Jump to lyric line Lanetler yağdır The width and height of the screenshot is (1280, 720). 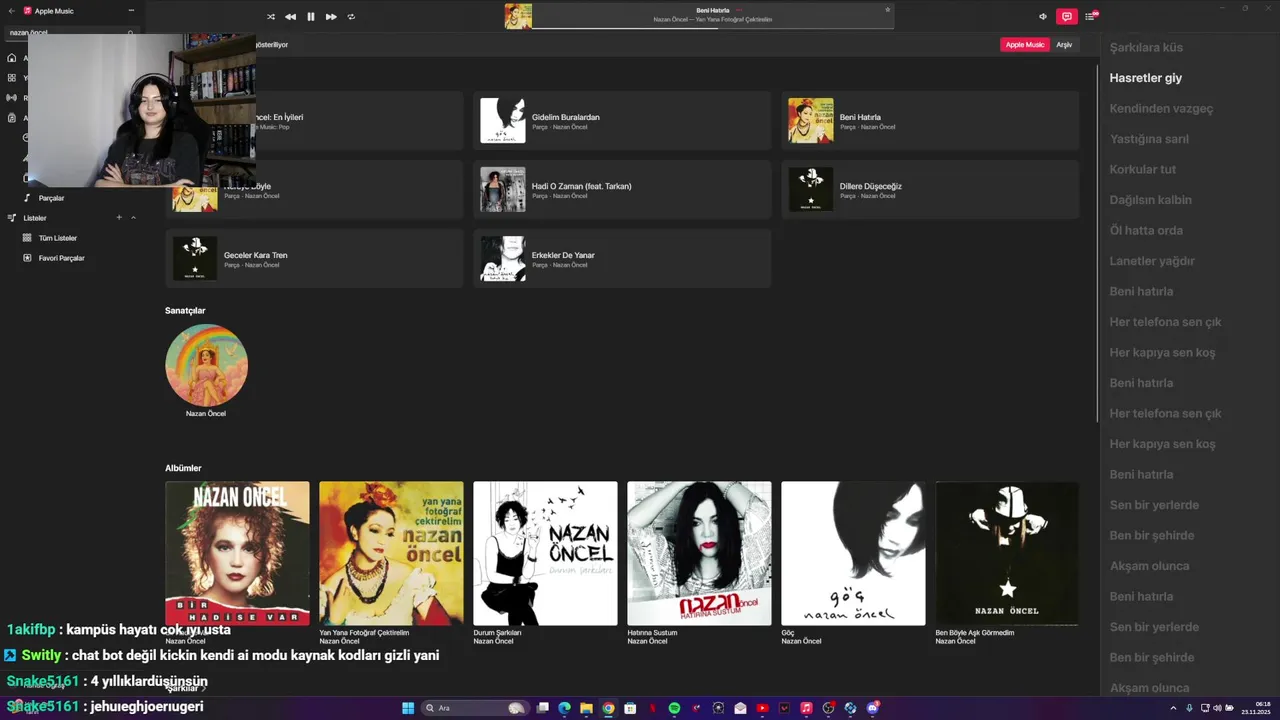(x=1152, y=261)
